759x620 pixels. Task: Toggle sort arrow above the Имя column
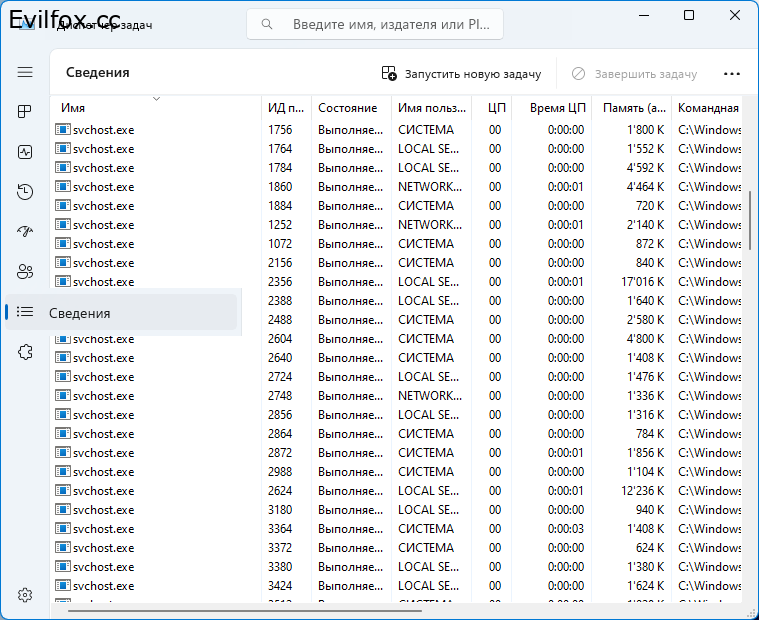(x=156, y=98)
